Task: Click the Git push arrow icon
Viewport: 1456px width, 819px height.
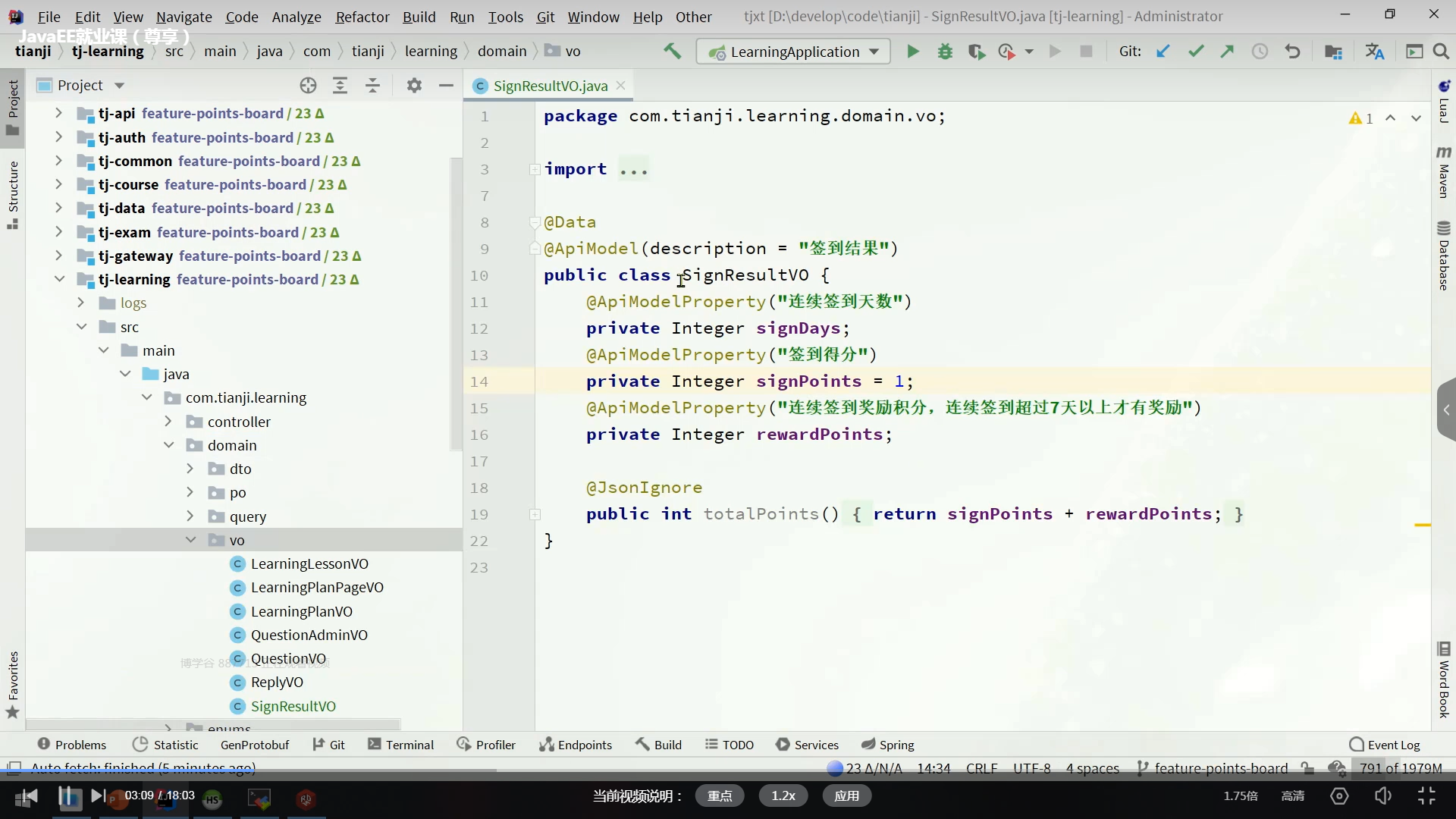Action: point(1227,52)
